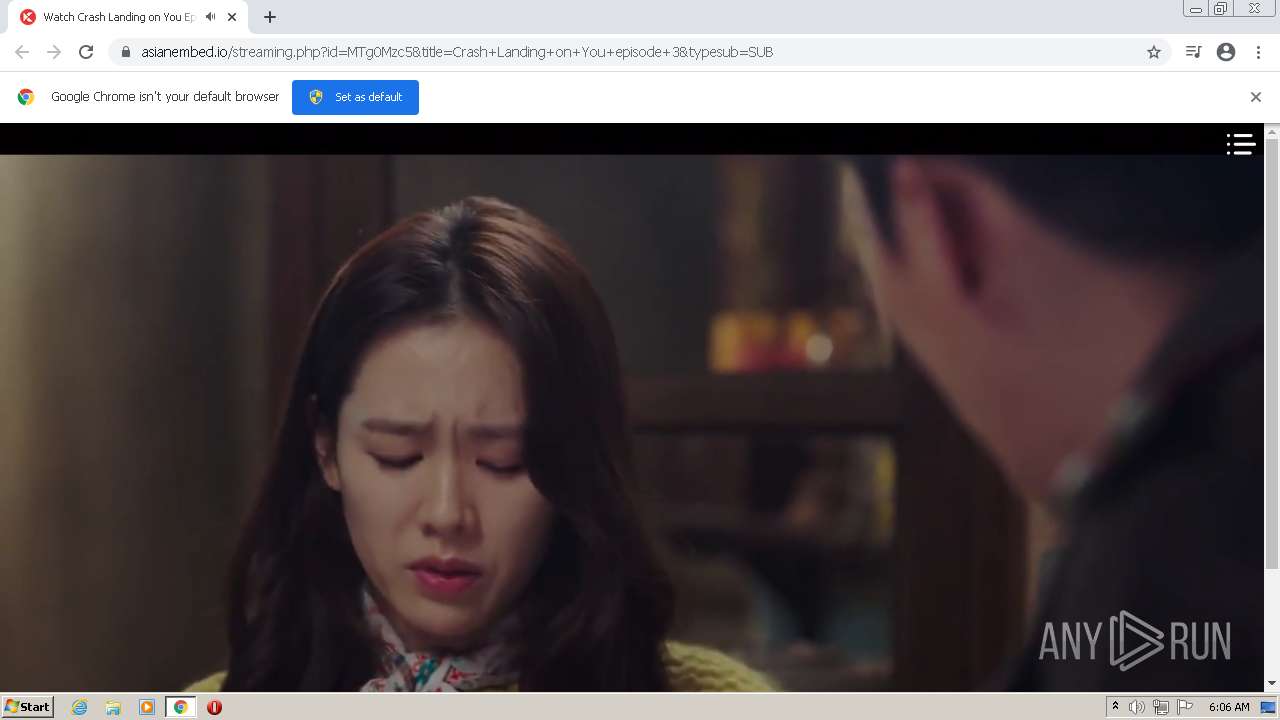The height and width of the screenshot is (720, 1280).
Task: Mute the tab audio speaker icon
Action: [x=210, y=17]
